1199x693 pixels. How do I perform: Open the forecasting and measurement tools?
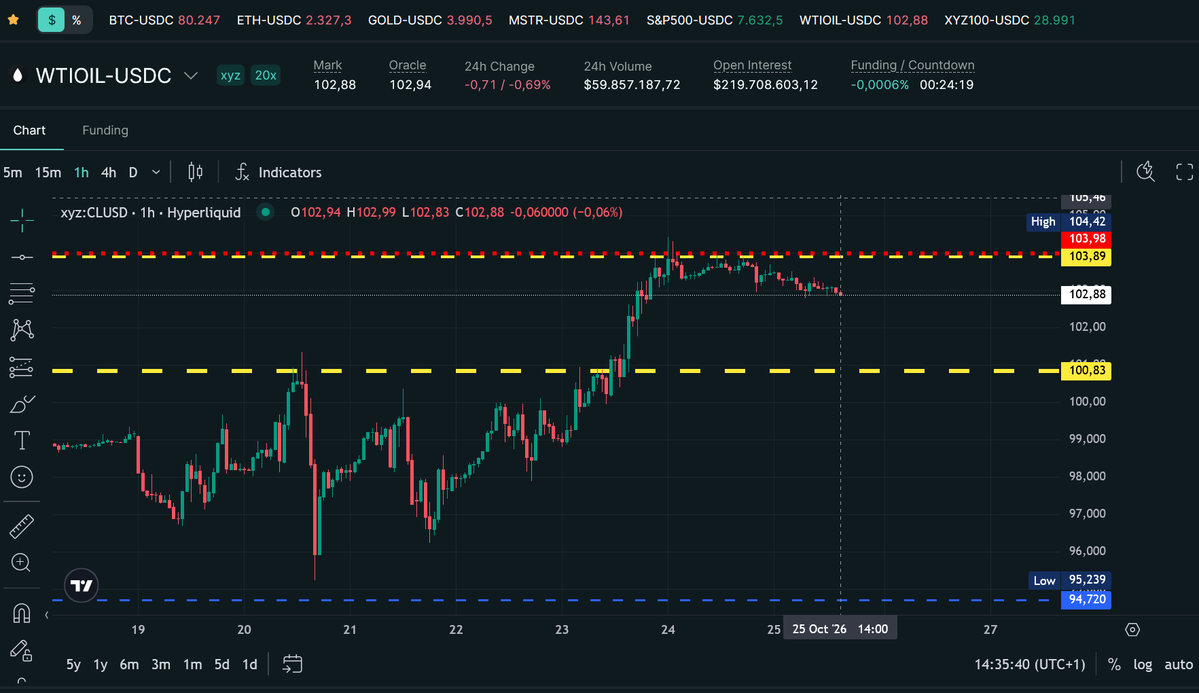pyautogui.click(x=21, y=367)
